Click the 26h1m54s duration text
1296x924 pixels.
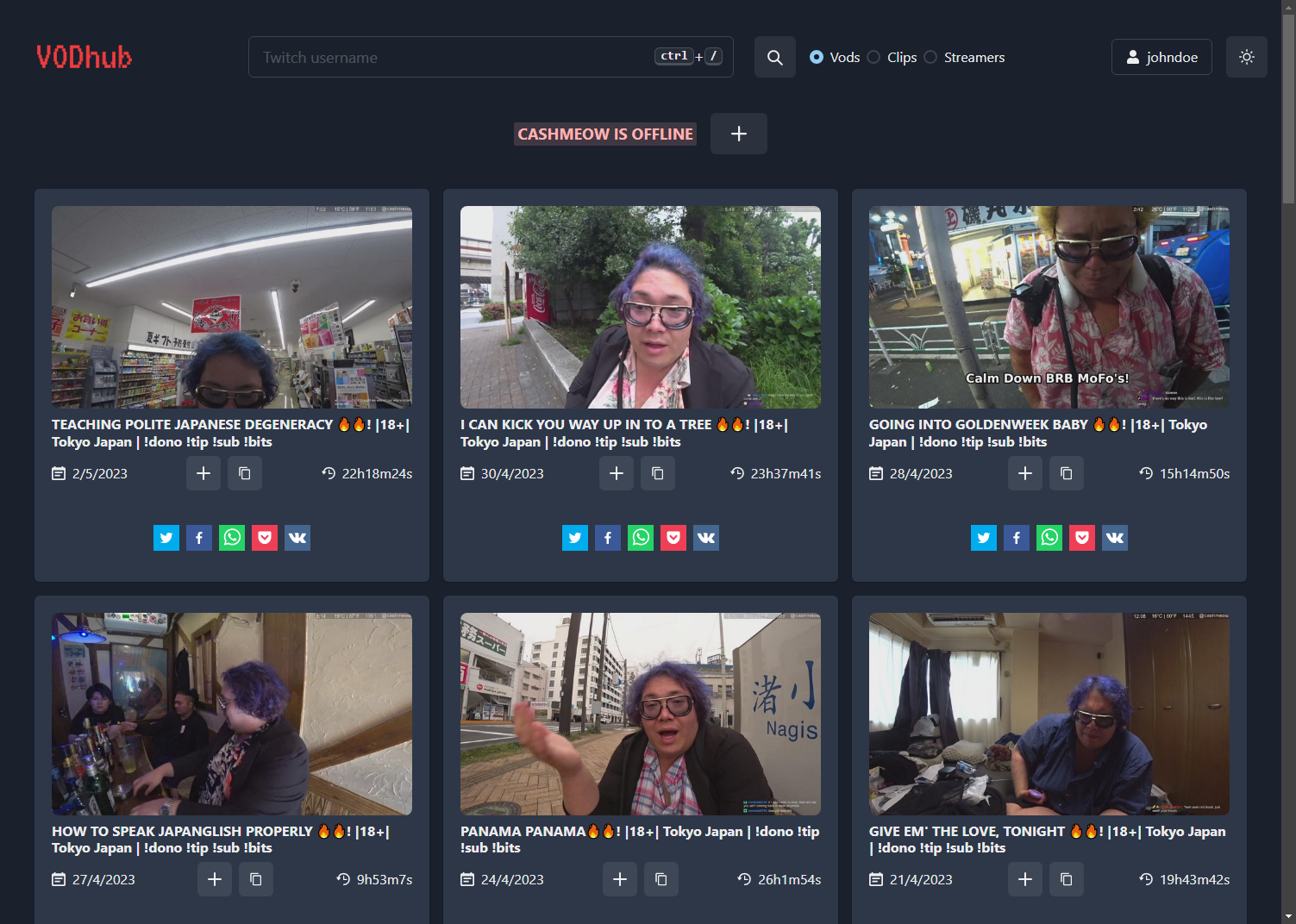tap(789, 879)
